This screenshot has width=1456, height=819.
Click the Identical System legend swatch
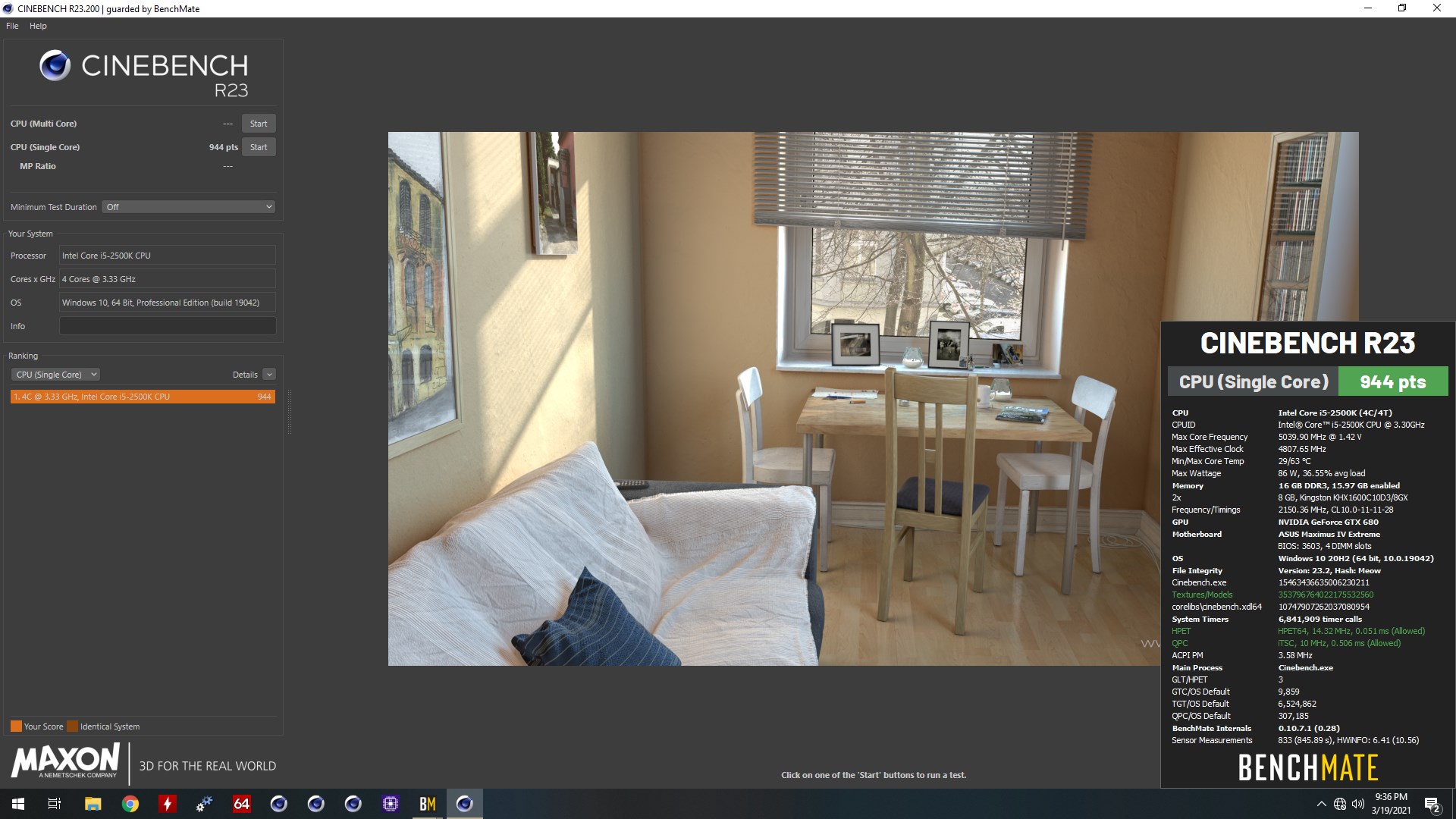[x=73, y=726]
